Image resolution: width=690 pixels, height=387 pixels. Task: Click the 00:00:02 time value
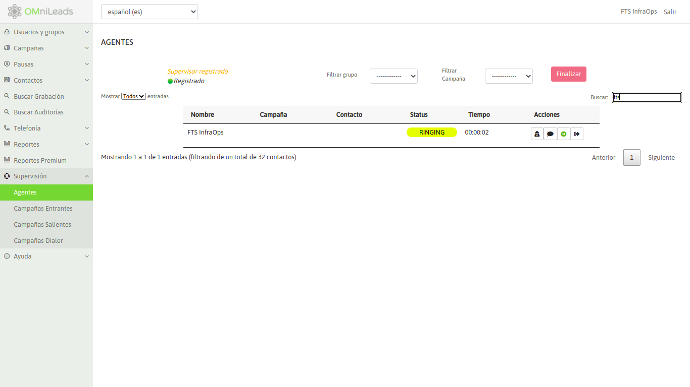pos(477,133)
